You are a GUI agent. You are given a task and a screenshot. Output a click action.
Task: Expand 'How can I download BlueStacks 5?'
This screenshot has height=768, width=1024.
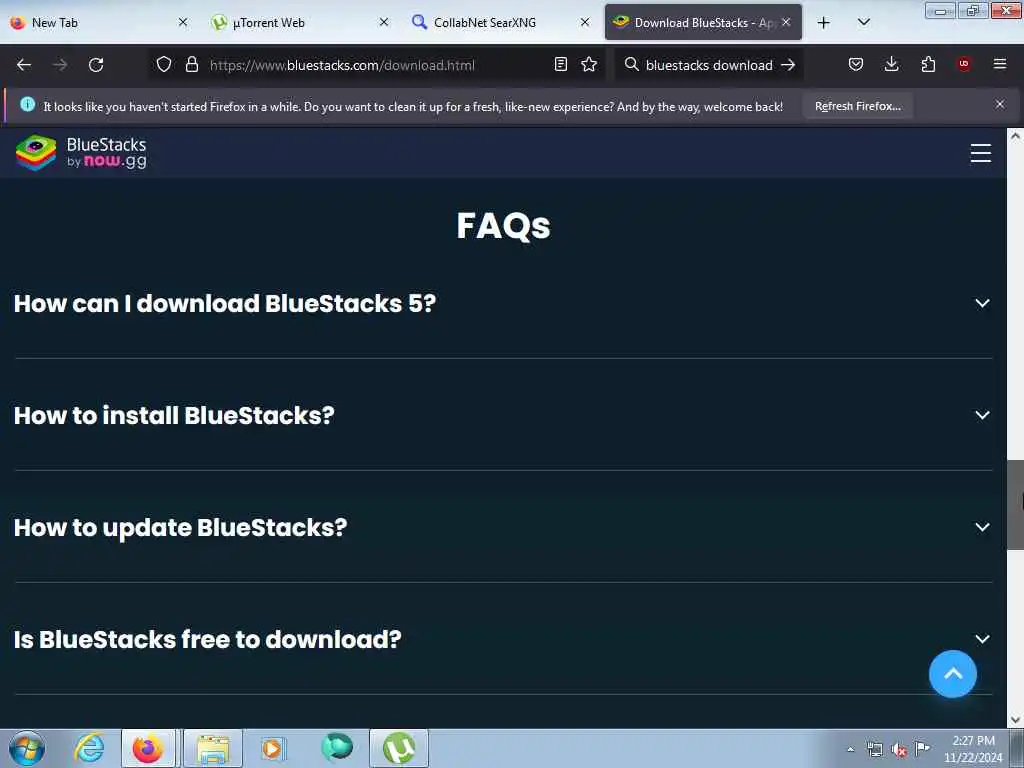click(x=503, y=304)
